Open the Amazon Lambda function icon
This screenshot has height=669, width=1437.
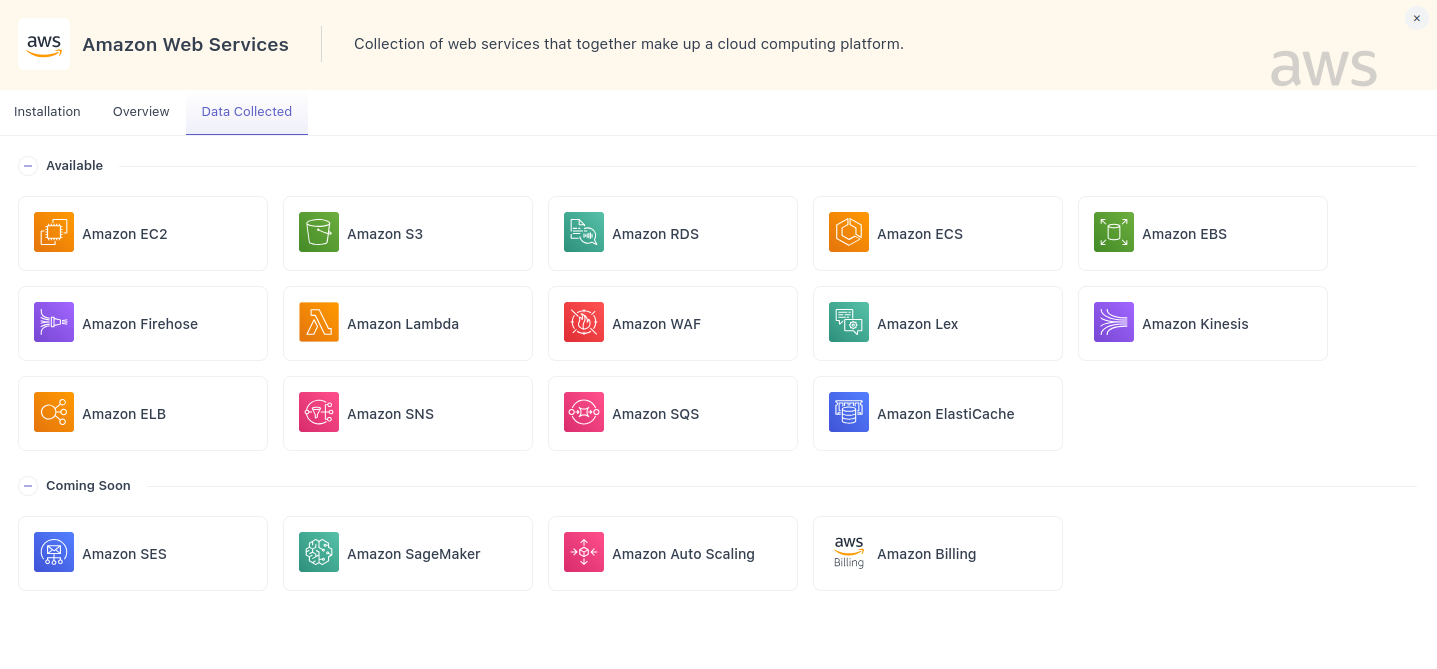[x=319, y=322]
